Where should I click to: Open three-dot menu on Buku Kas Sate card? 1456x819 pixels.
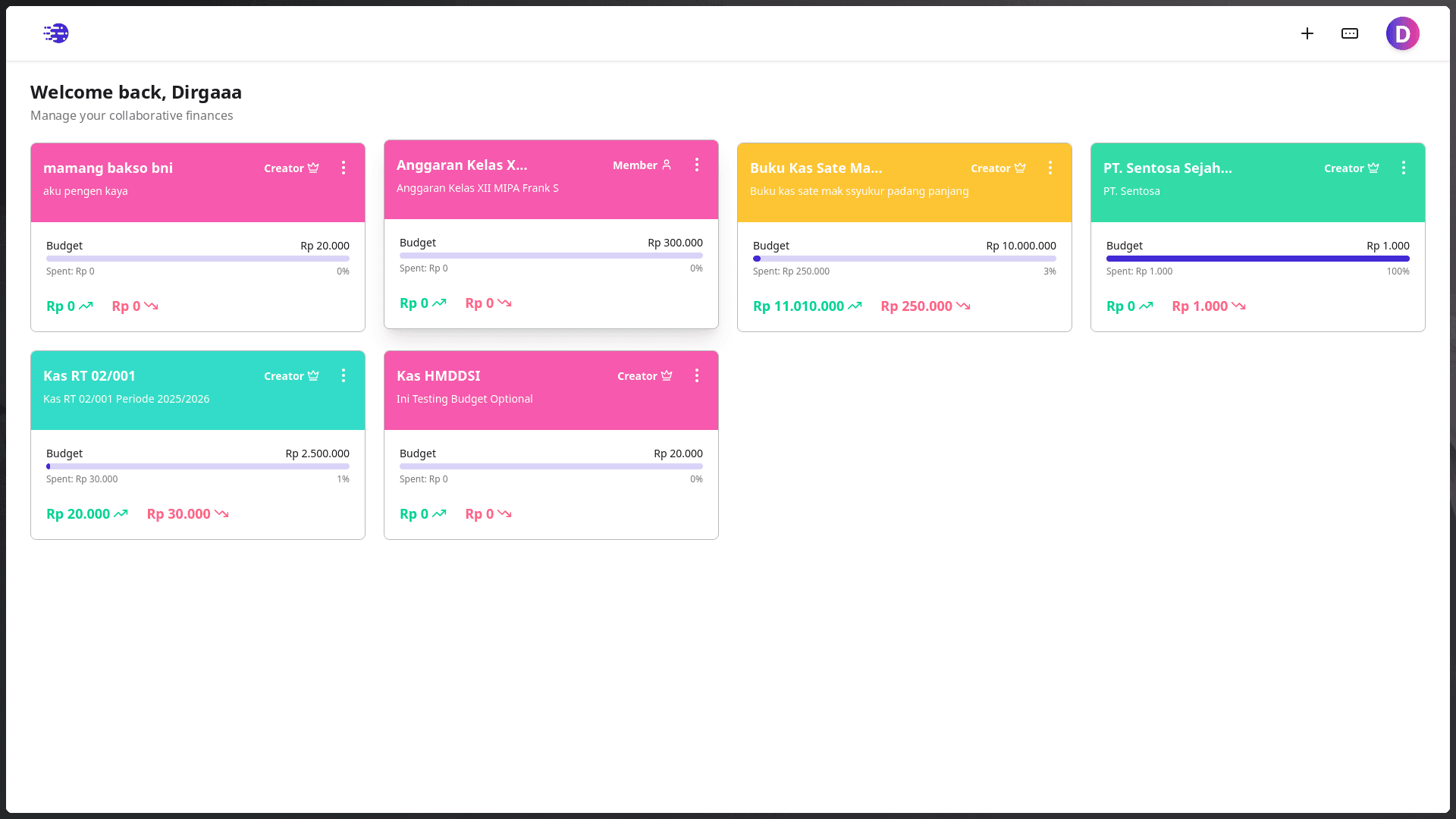click(x=1050, y=168)
